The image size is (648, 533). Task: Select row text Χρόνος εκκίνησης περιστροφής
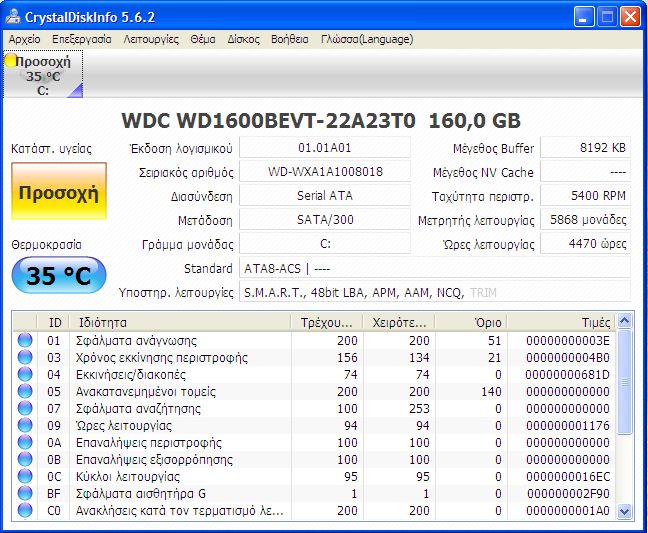(162, 358)
